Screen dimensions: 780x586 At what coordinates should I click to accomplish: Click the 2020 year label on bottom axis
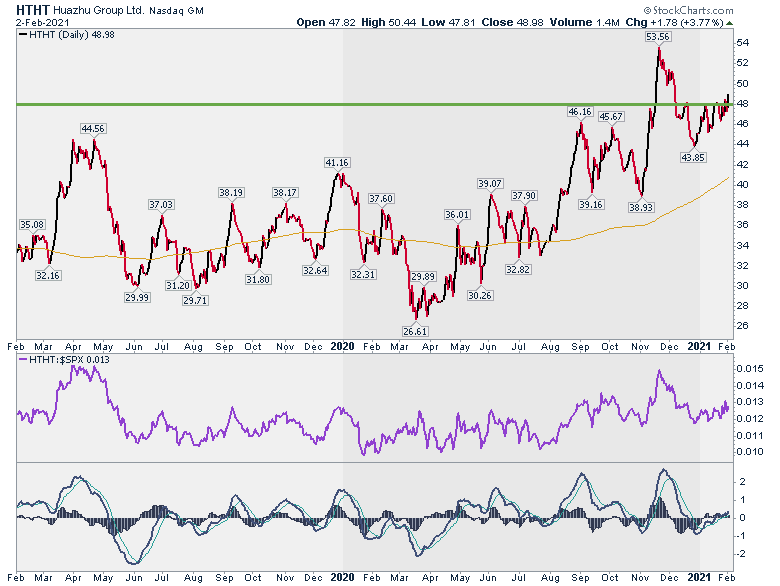click(x=342, y=577)
